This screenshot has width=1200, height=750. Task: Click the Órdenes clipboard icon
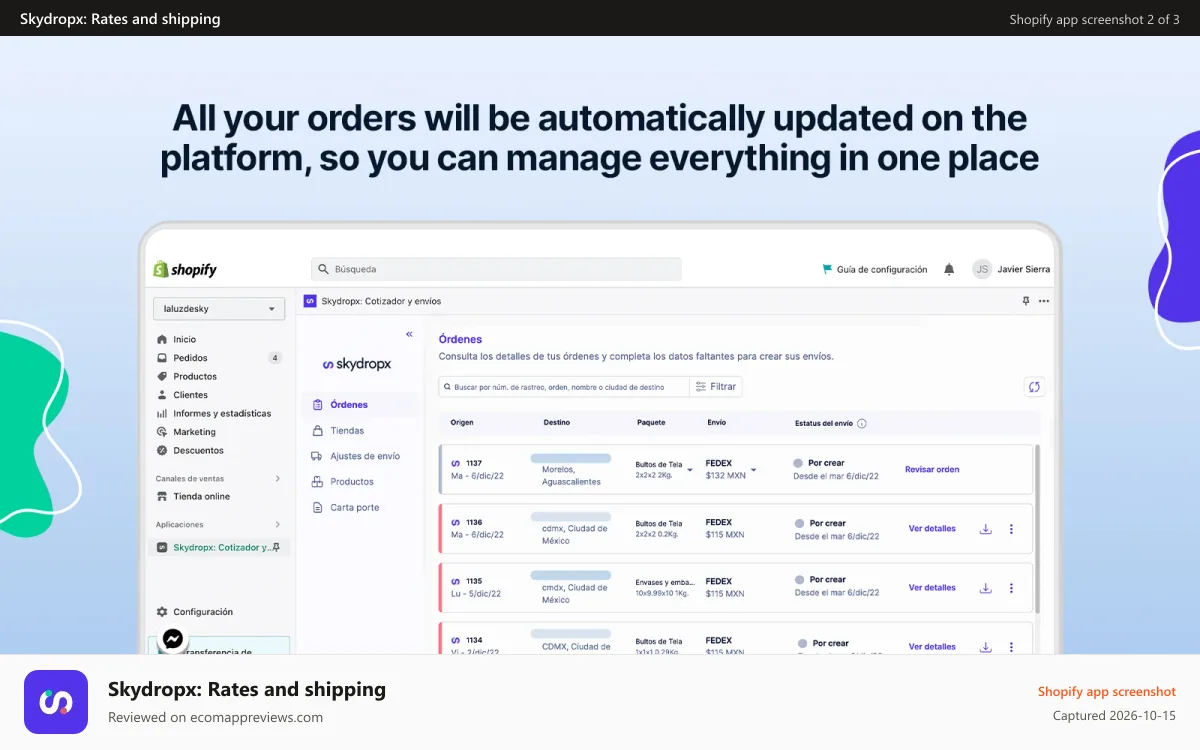pyautogui.click(x=317, y=405)
